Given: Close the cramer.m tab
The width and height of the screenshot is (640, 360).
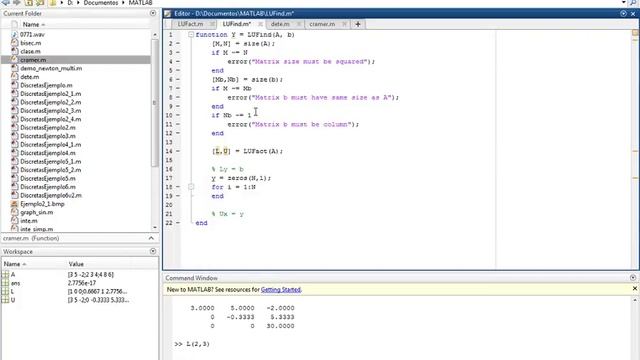Looking at the screenshot, I should (344, 24).
